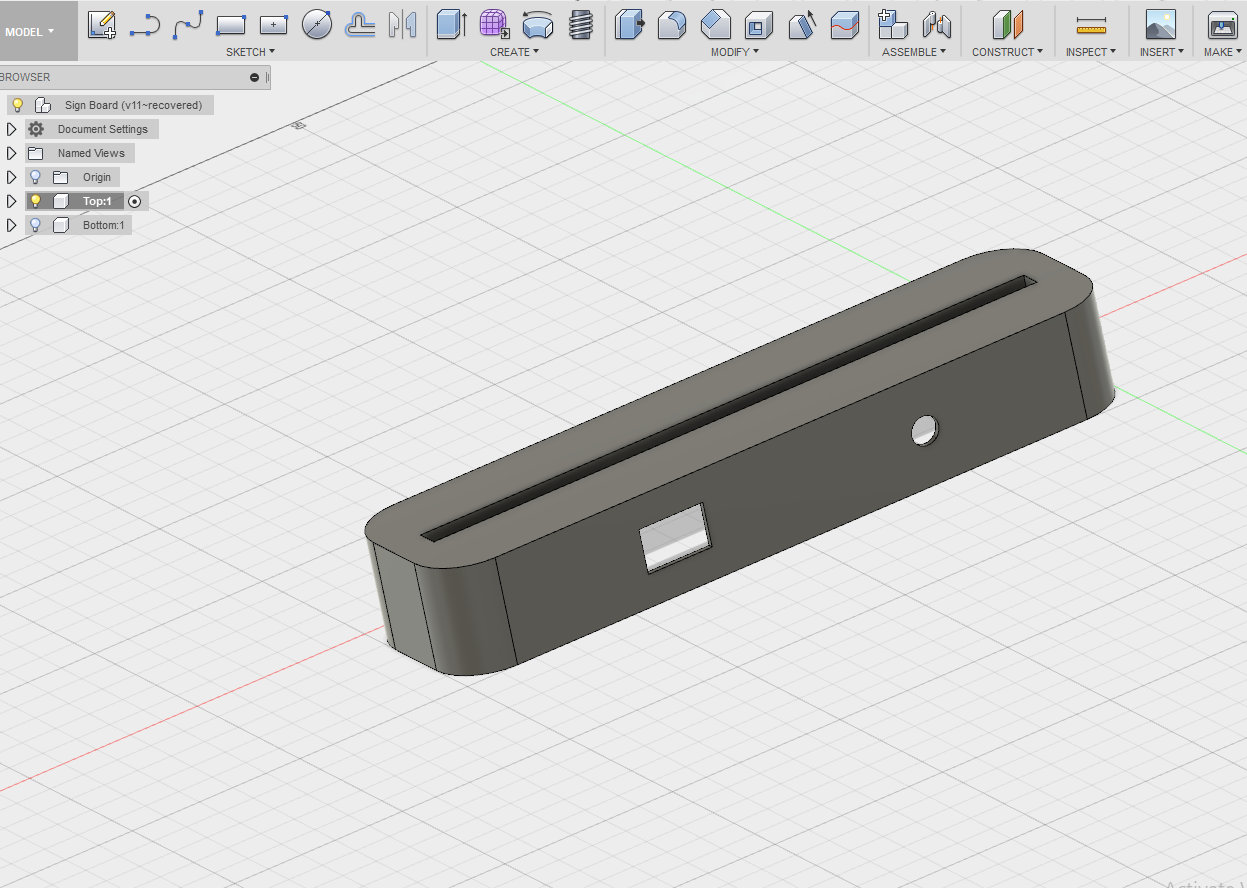Image resolution: width=1247 pixels, height=888 pixels.
Task: Toggle visibility bulb of Bottom:1 component
Action: tap(35, 225)
